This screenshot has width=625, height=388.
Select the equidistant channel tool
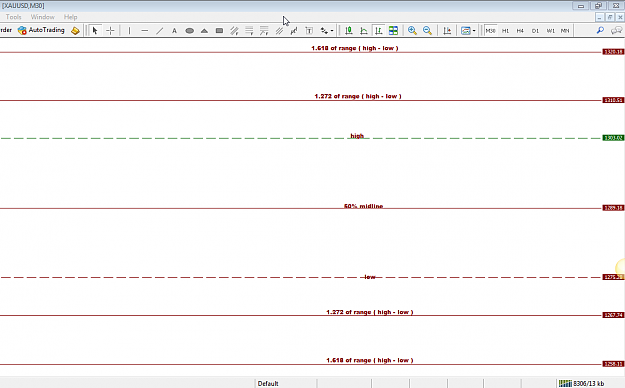click(279, 31)
